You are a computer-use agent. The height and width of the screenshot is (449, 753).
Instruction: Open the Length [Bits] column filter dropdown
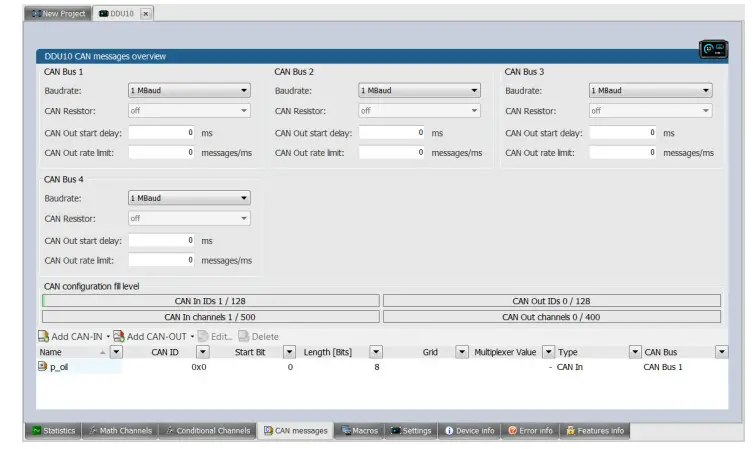click(x=376, y=352)
